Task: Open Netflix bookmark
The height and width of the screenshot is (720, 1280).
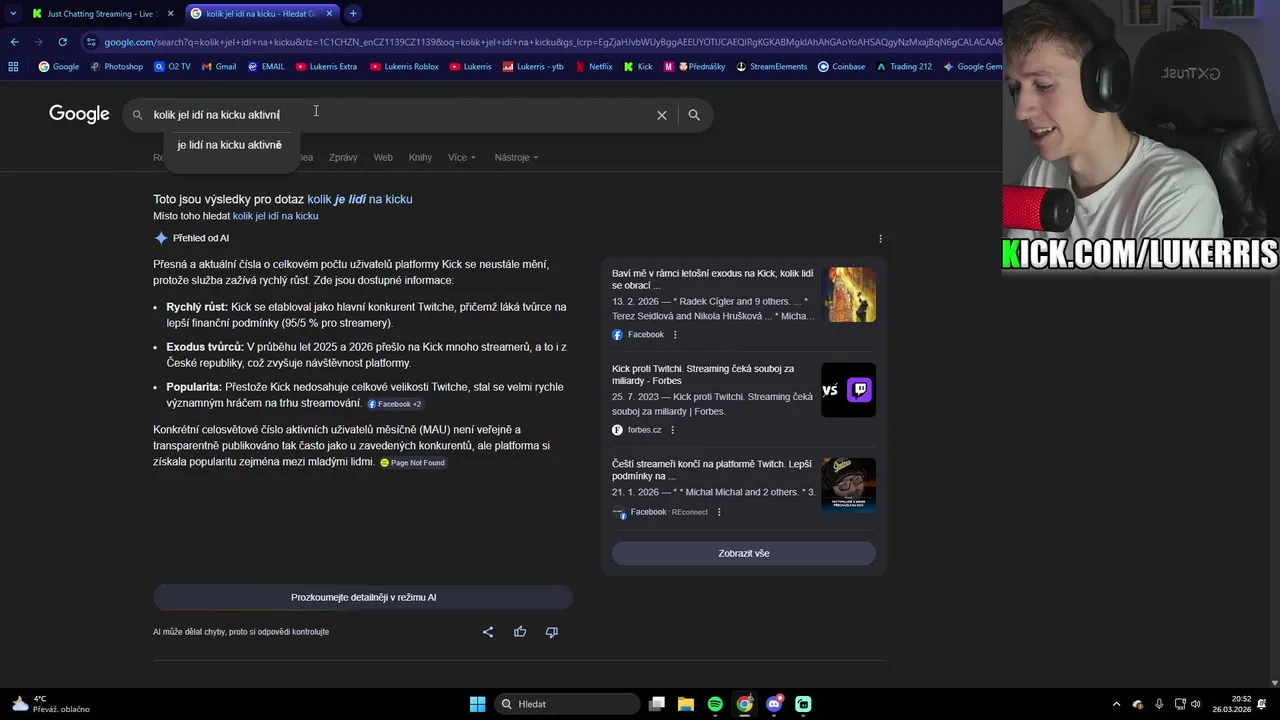Action: [x=593, y=67]
